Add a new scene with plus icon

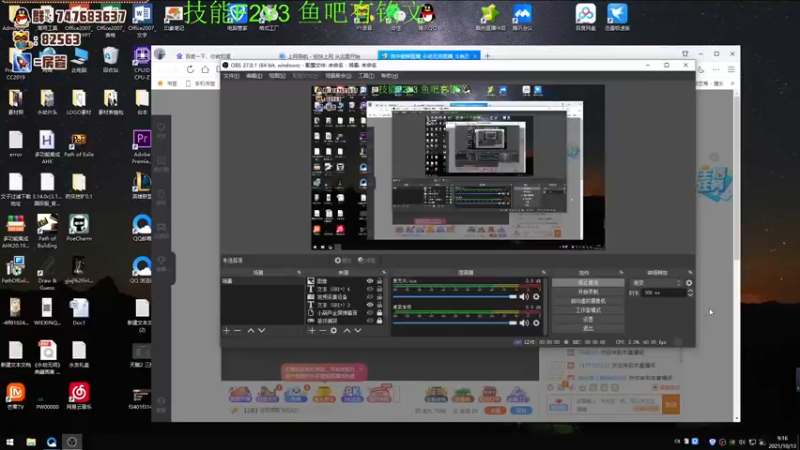(x=227, y=331)
